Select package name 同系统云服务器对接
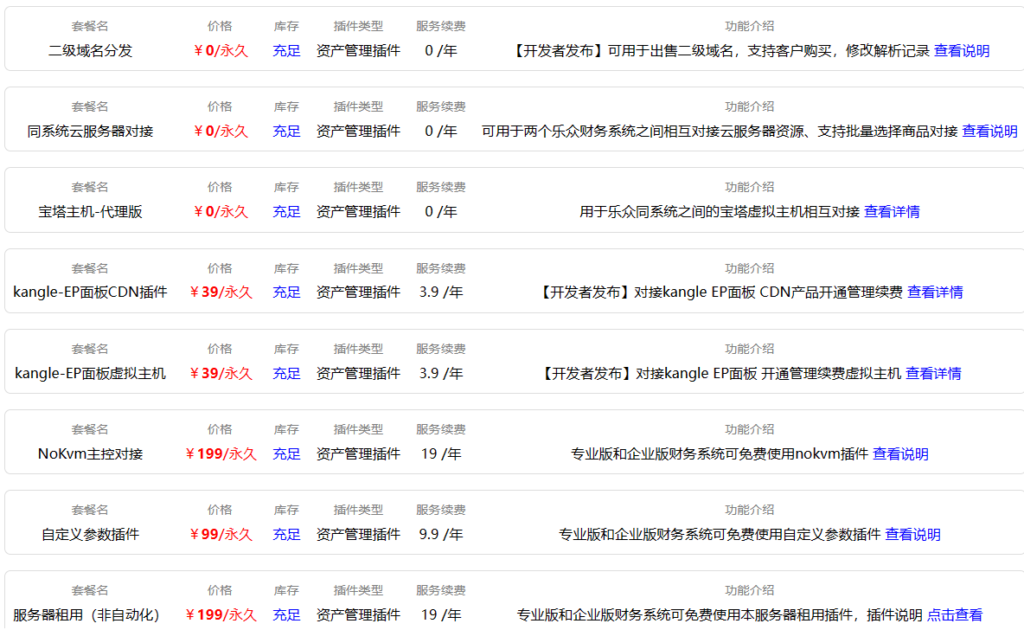Viewport: 1024px width, 630px height. click(x=90, y=131)
